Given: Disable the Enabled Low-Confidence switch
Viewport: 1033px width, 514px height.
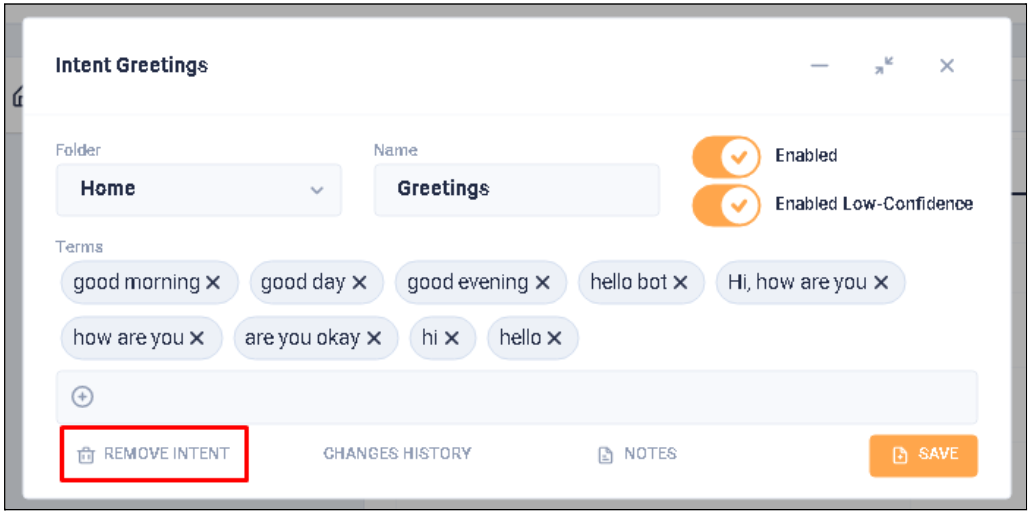Looking at the screenshot, I should point(726,204).
